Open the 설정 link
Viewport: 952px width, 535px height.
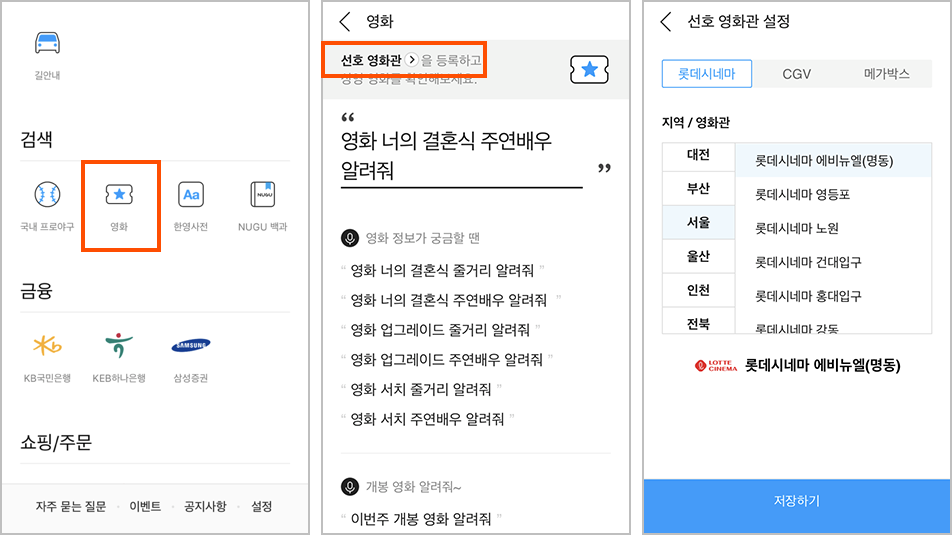coord(262,506)
